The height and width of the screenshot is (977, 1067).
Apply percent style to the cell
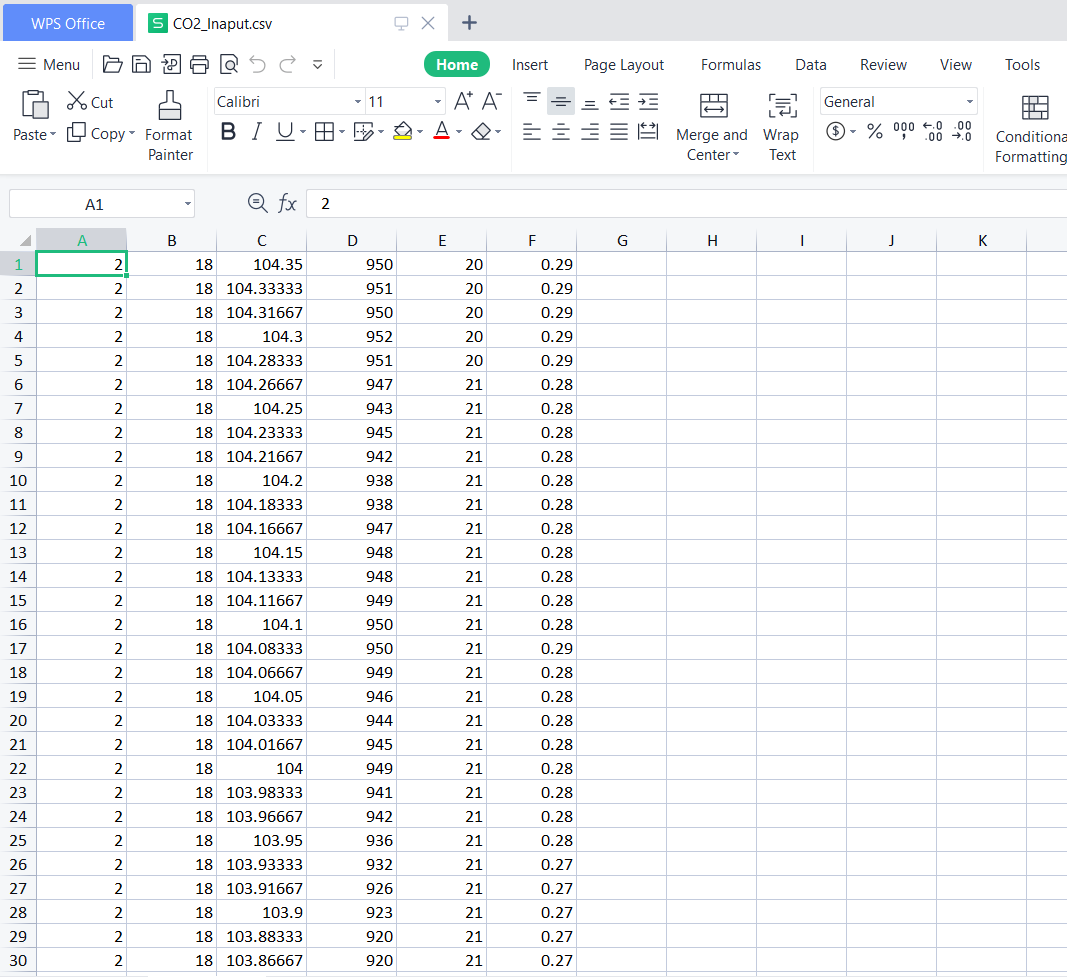875,131
